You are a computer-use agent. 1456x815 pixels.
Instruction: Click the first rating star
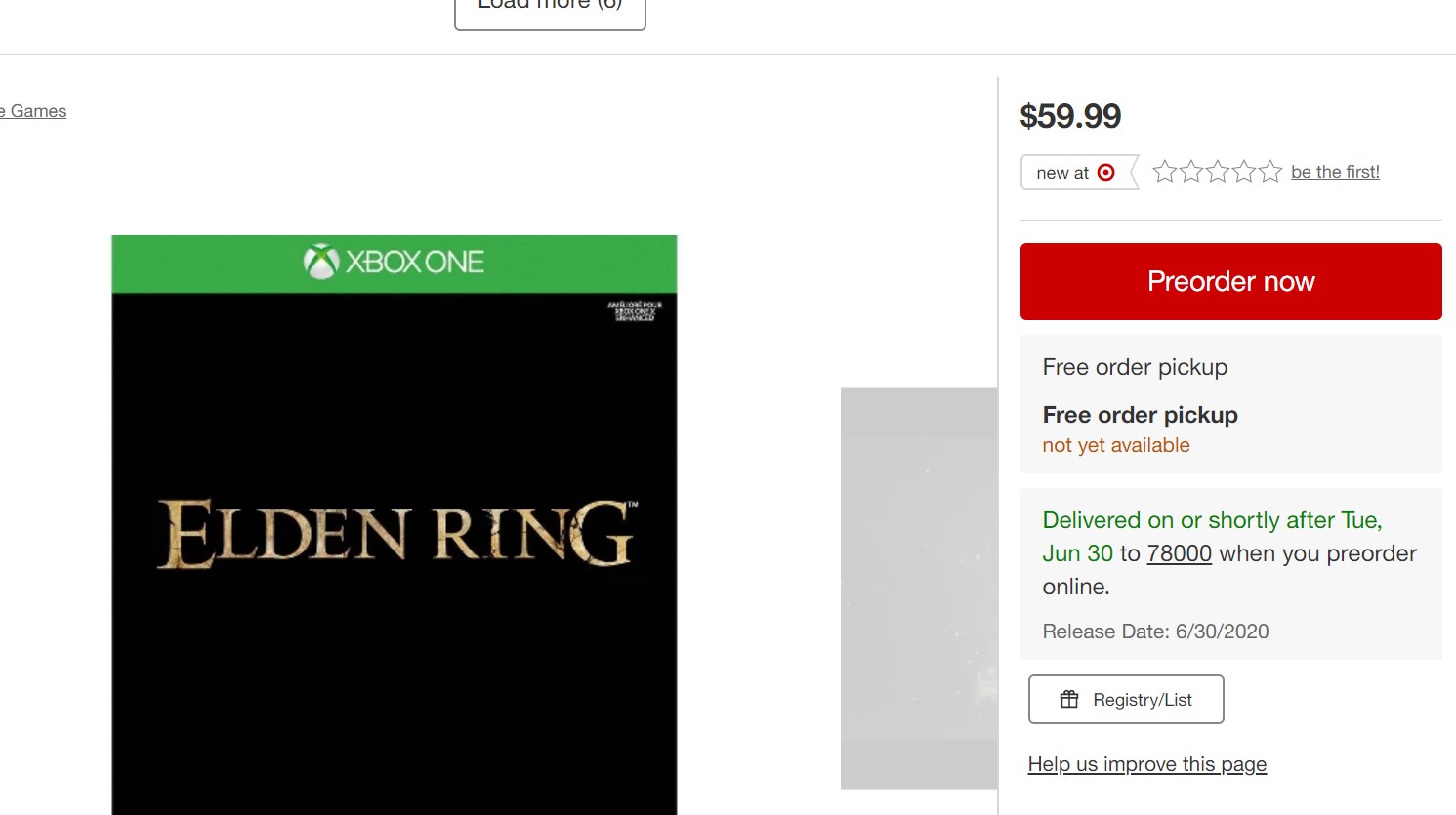1164,172
